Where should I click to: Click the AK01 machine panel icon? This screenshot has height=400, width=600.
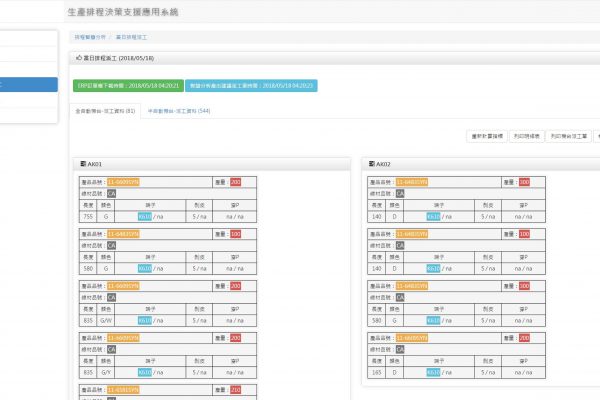coord(83,164)
